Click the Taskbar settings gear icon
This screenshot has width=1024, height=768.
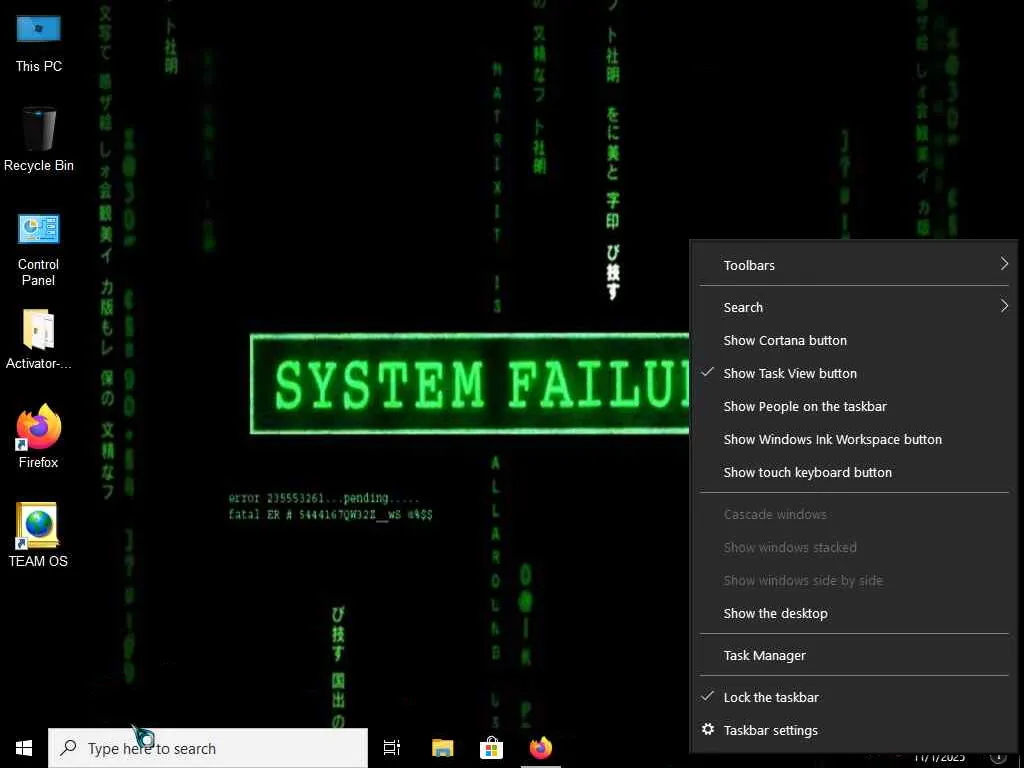click(x=707, y=729)
